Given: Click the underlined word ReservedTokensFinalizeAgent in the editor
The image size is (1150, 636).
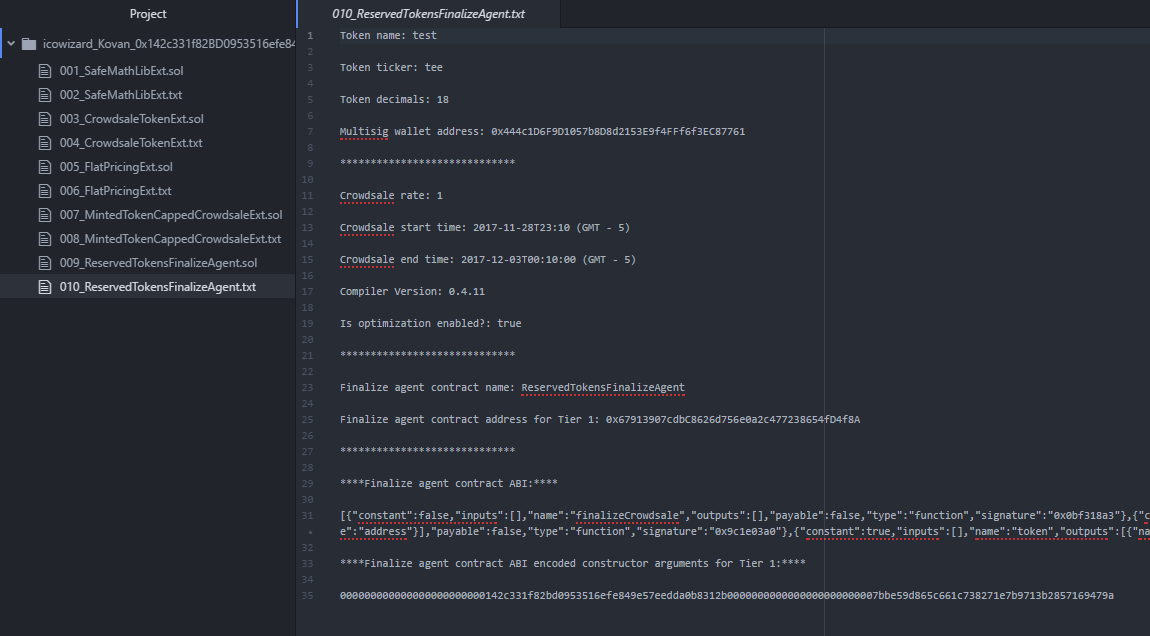Looking at the screenshot, I should point(603,388).
